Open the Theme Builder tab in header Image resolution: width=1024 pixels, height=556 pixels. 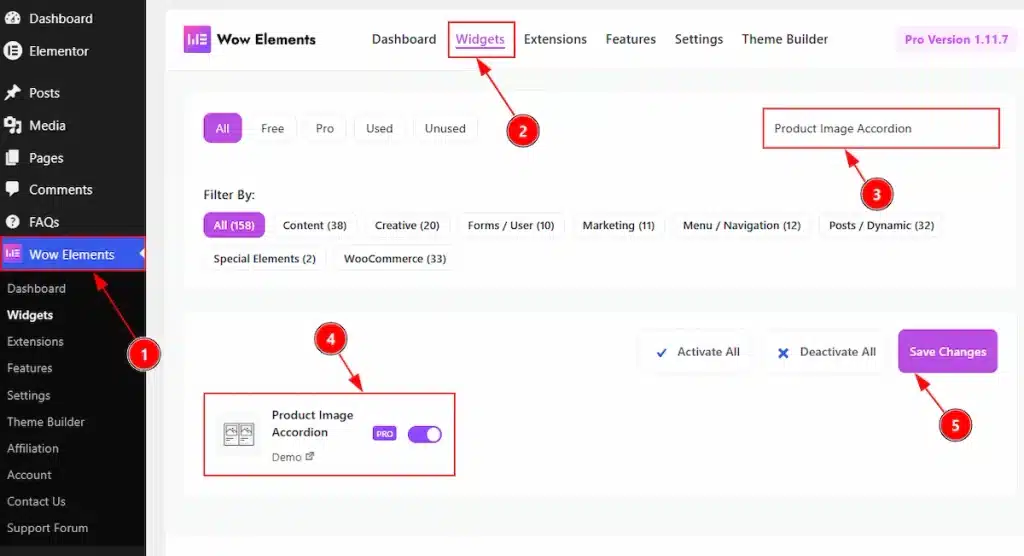(784, 39)
